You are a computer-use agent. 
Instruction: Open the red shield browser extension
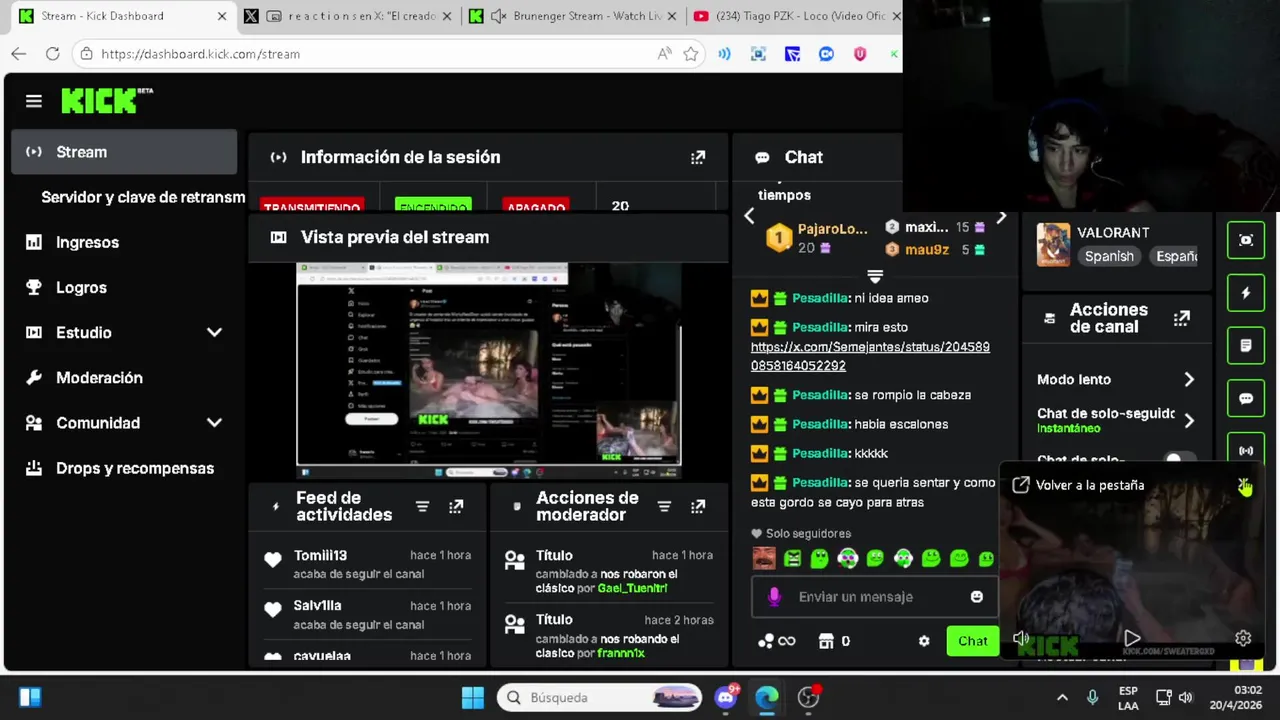[x=860, y=54]
